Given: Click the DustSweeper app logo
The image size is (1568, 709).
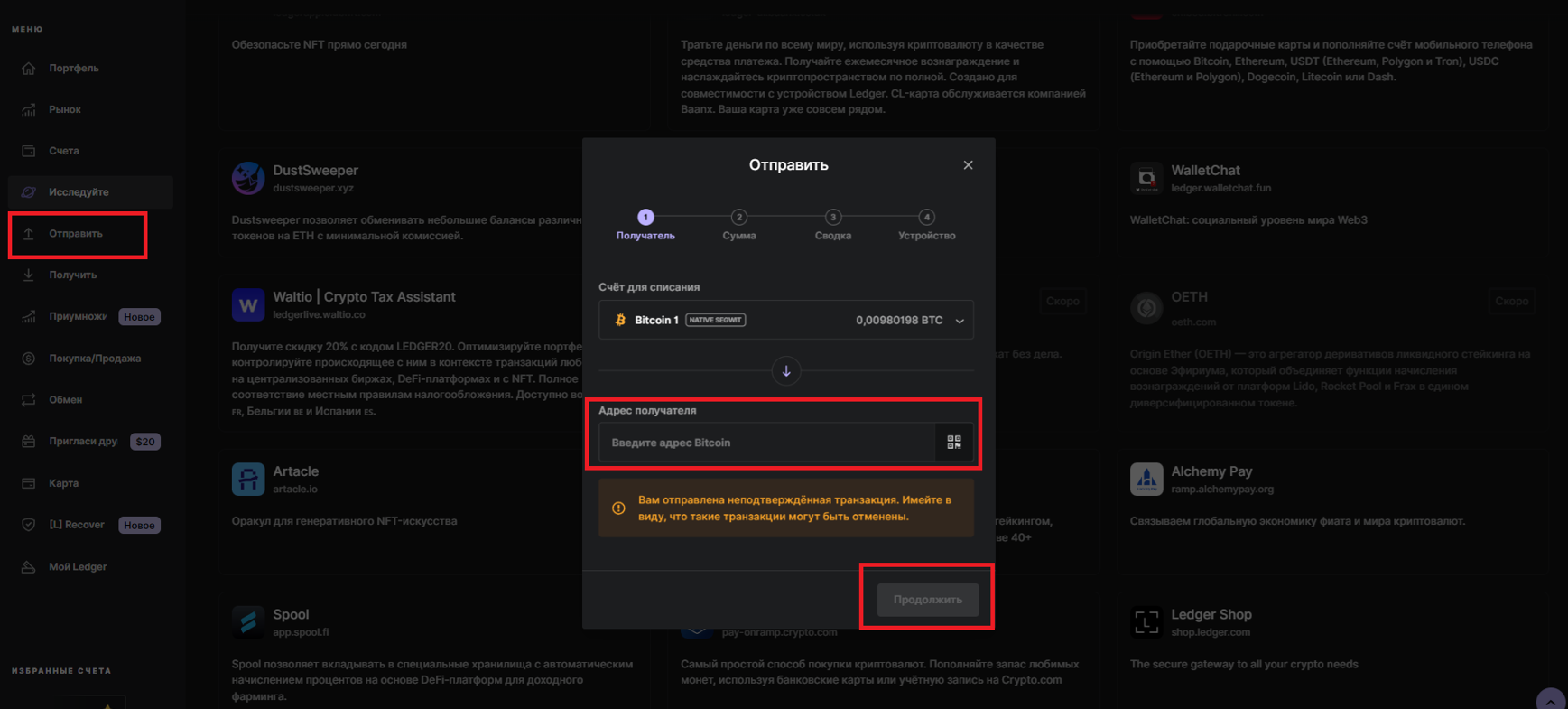Looking at the screenshot, I should (x=248, y=178).
